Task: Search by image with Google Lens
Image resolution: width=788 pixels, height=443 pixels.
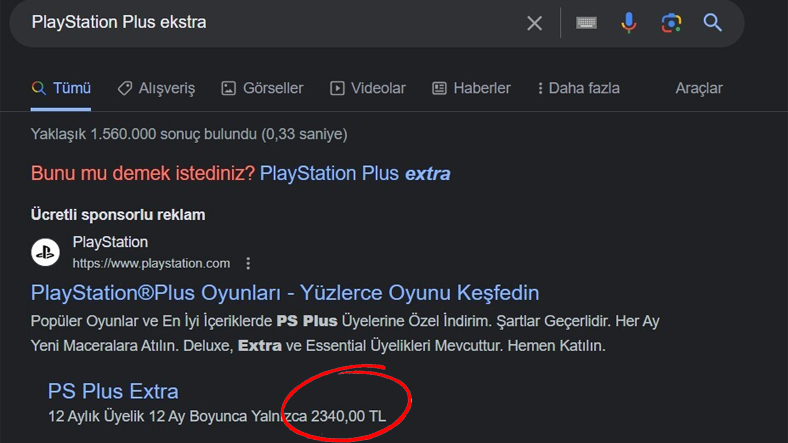Action: tap(670, 22)
